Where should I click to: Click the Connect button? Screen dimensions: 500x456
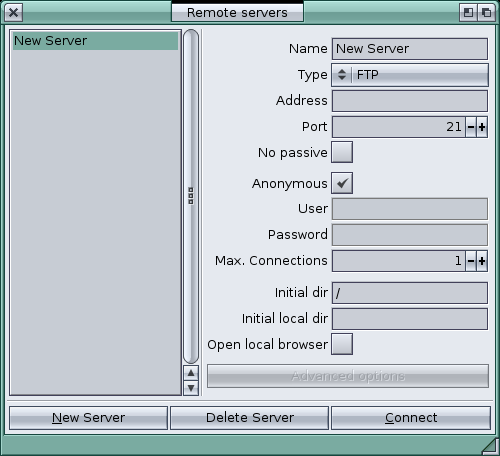[411, 418]
